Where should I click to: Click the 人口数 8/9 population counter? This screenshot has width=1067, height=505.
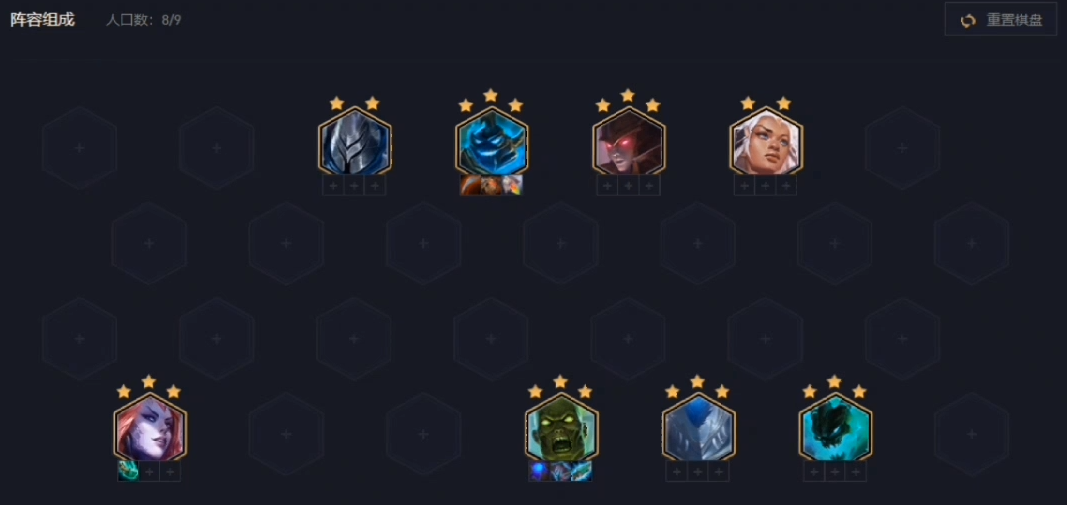click(x=144, y=20)
